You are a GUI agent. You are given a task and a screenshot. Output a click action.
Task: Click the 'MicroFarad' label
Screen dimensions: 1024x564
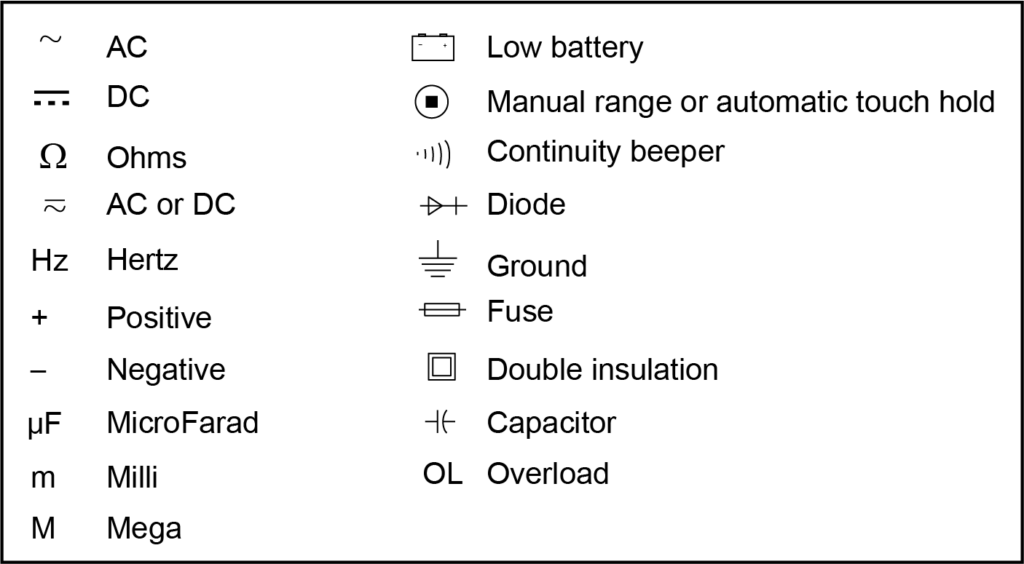pyautogui.click(x=182, y=423)
